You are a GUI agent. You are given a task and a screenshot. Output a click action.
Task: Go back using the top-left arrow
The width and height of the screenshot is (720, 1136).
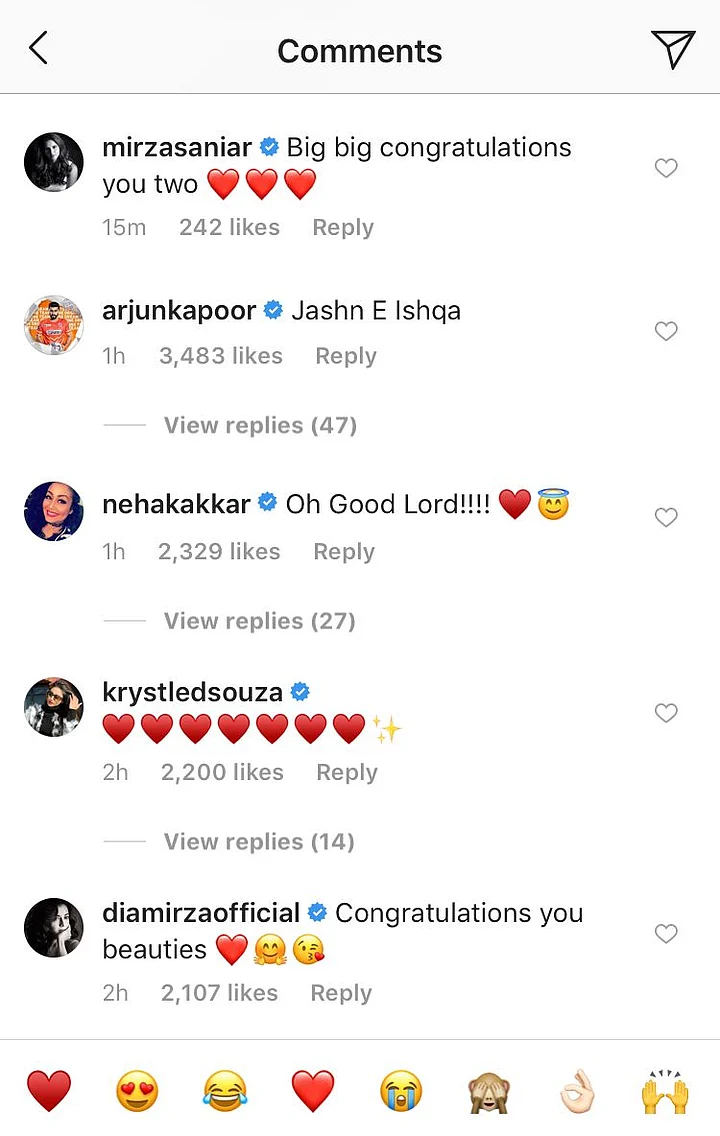click(x=39, y=48)
